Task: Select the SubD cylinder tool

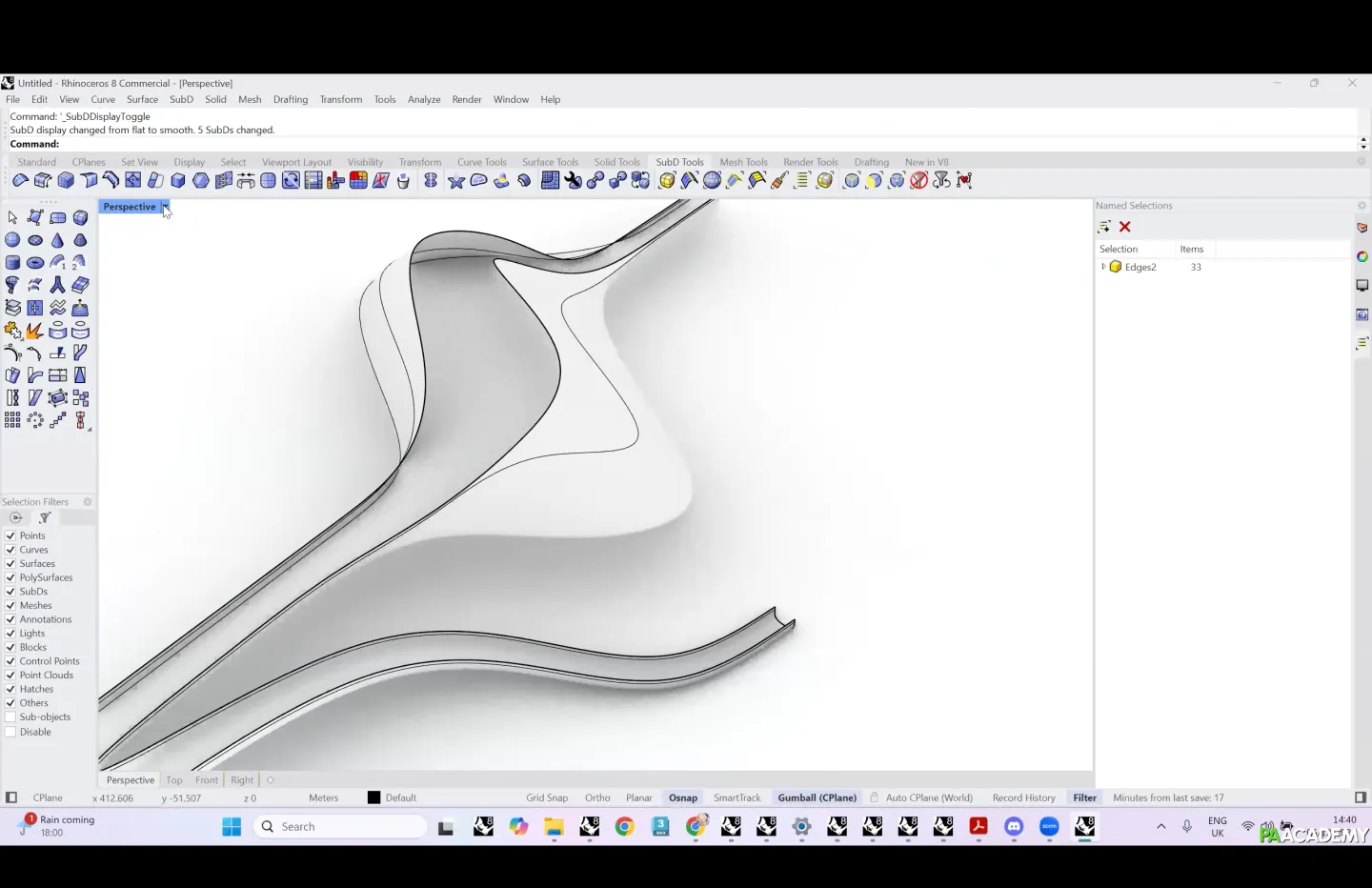Action: point(12,263)
